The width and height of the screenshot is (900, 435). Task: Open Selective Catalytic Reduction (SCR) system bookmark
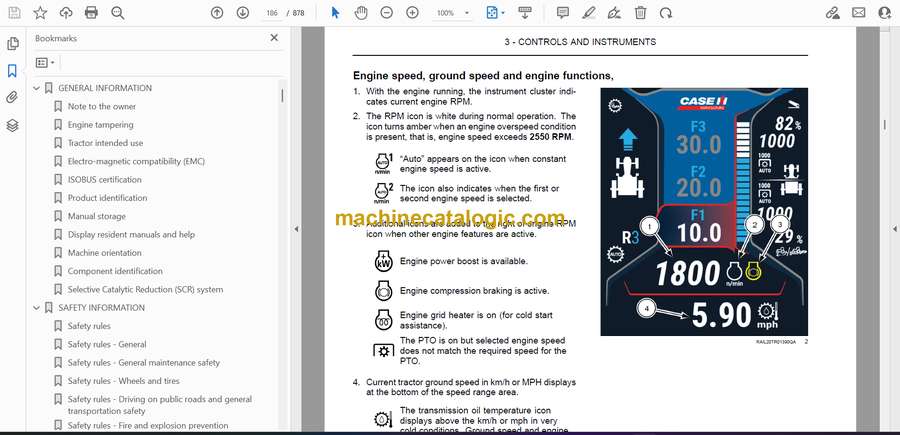tap(145, 290)
